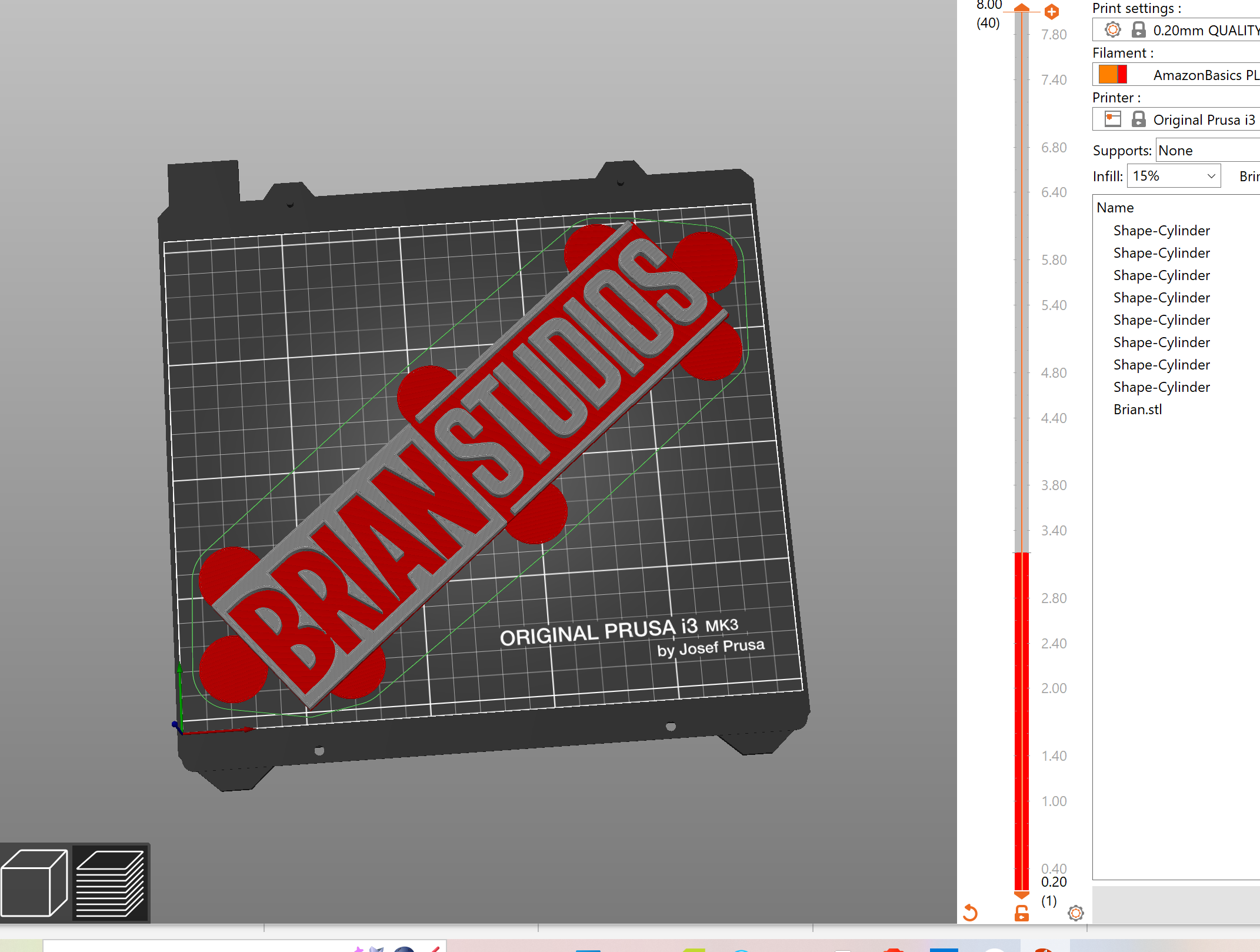The image size is (1260, 952).
Task: Click the print settings gear icon
Action: (x=1112, y=29)
